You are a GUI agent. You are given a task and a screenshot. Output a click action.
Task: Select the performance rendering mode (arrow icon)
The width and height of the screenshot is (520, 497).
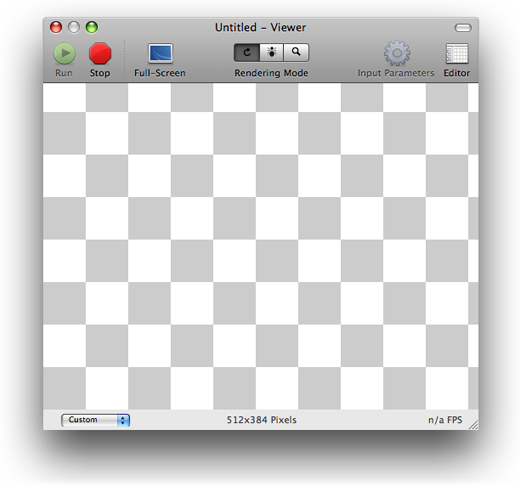(247, 52)
